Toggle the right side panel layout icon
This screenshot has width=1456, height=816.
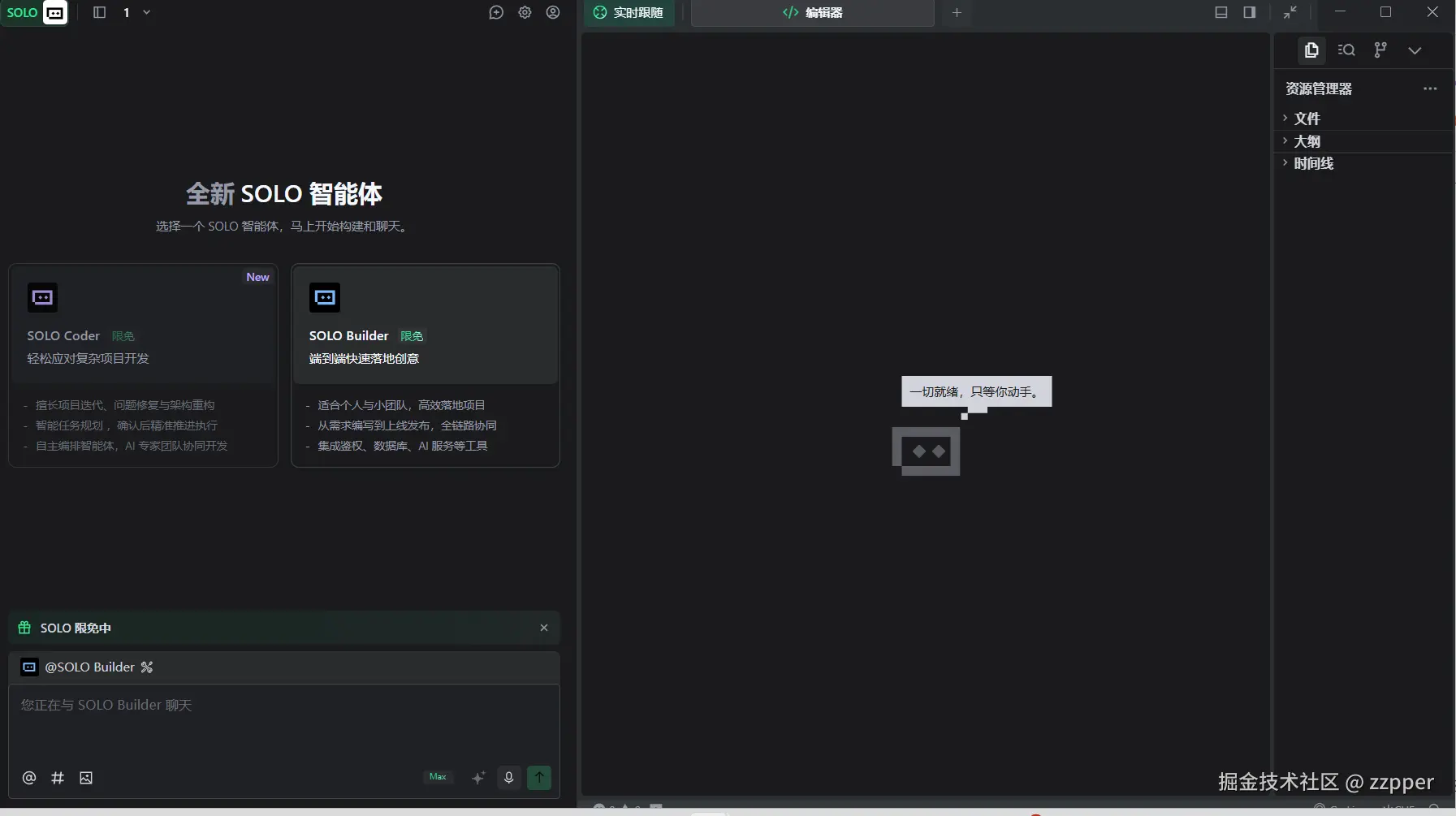pyautogui.click(x=1249, y=12)
